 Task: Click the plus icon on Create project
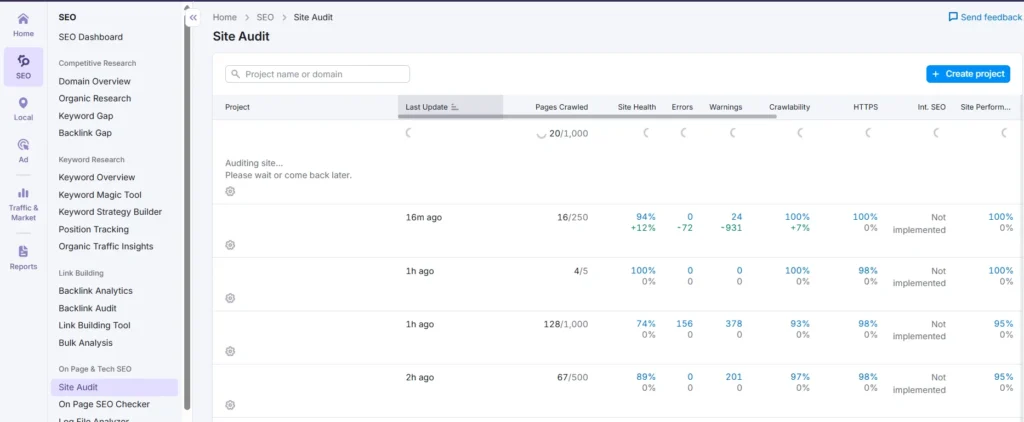[x=936, y=74]
